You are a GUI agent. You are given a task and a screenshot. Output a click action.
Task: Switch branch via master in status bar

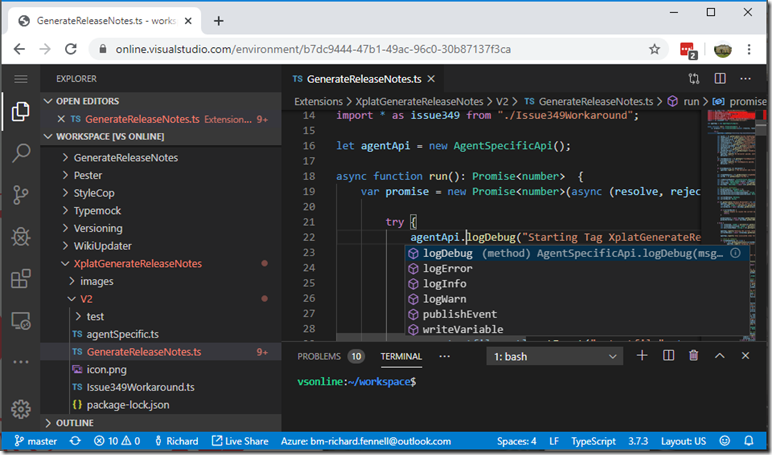click(36, 441)
